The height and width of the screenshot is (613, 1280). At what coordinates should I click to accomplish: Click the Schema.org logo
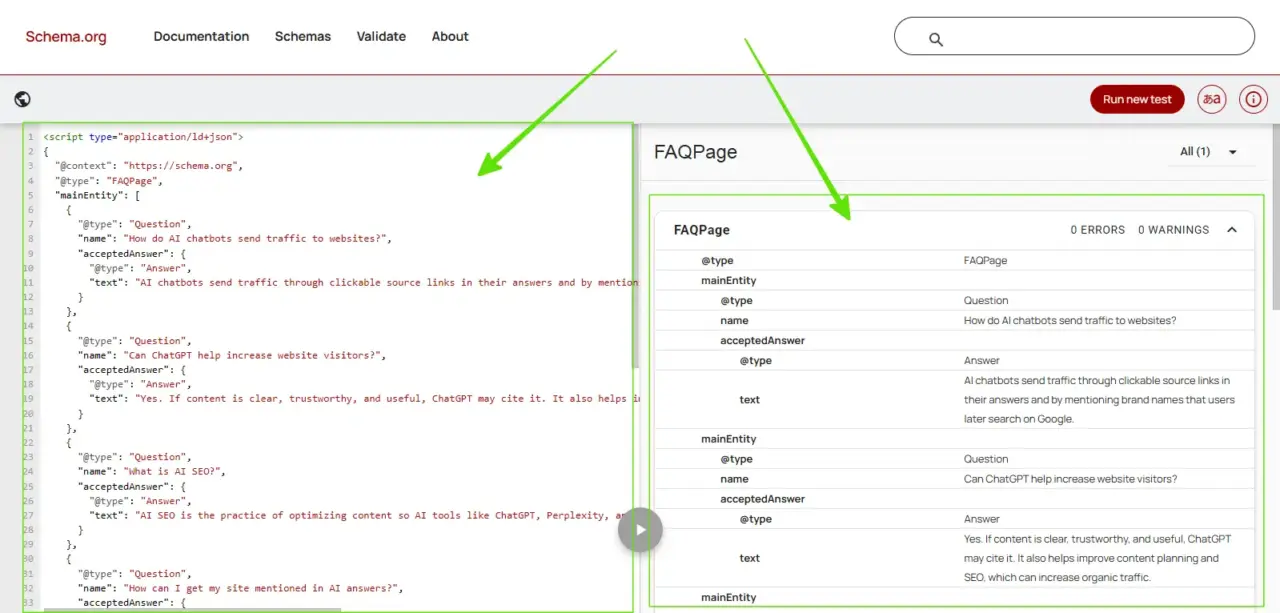(66, 36)
